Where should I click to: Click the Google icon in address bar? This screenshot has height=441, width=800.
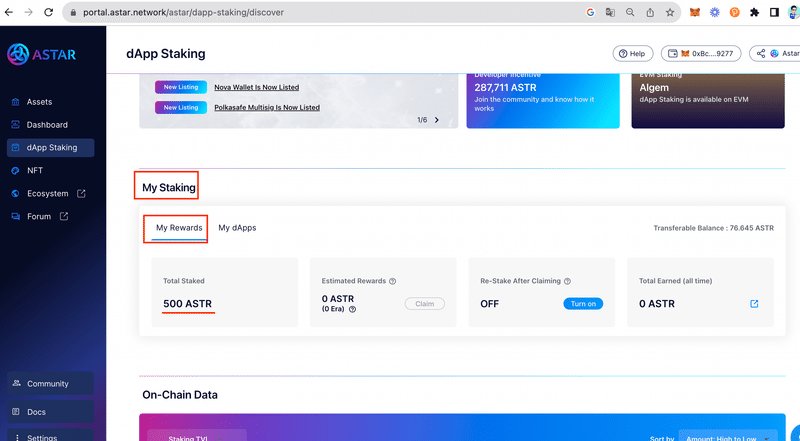tap(590, 12)
